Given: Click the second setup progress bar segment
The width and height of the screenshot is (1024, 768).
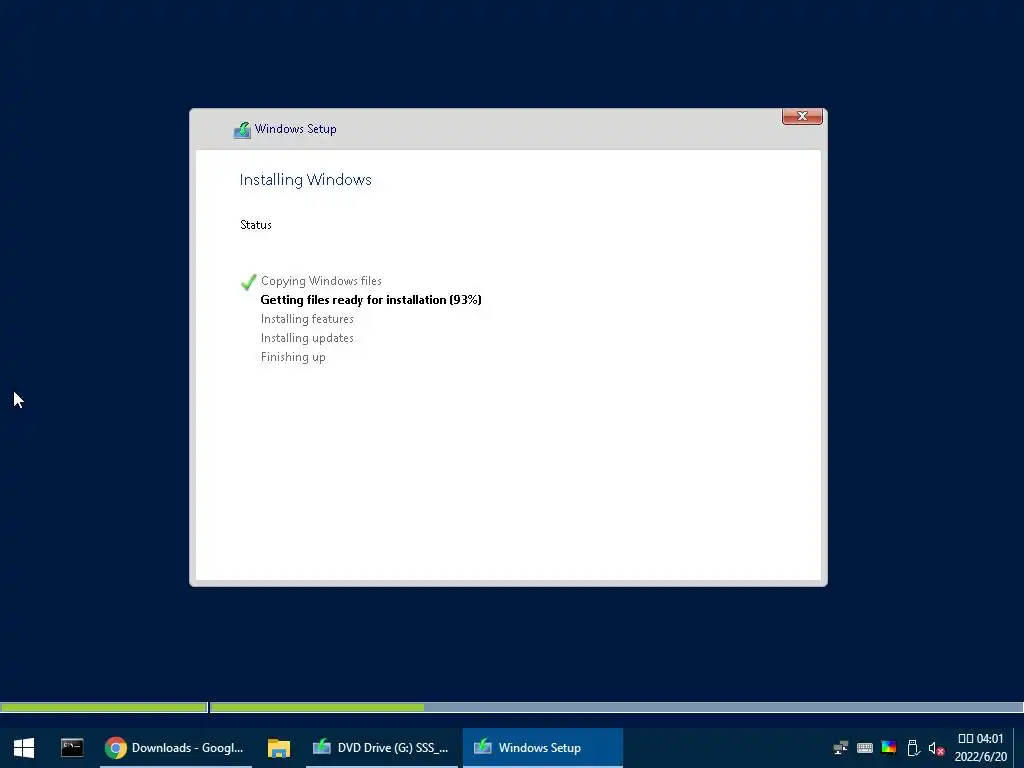Looking at the screenshot, I should click(x=616, y=707).
